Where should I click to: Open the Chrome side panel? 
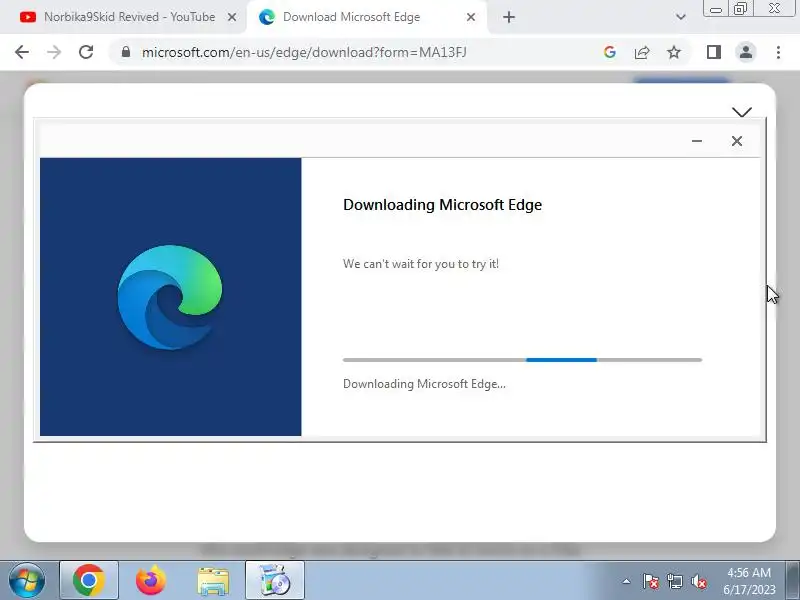click(714, 52)
